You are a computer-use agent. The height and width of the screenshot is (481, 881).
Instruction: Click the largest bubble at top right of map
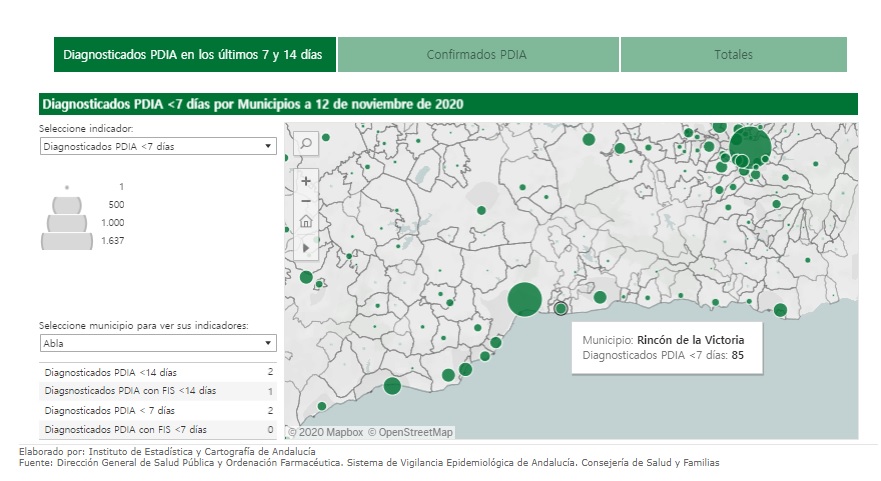(750, 147)
